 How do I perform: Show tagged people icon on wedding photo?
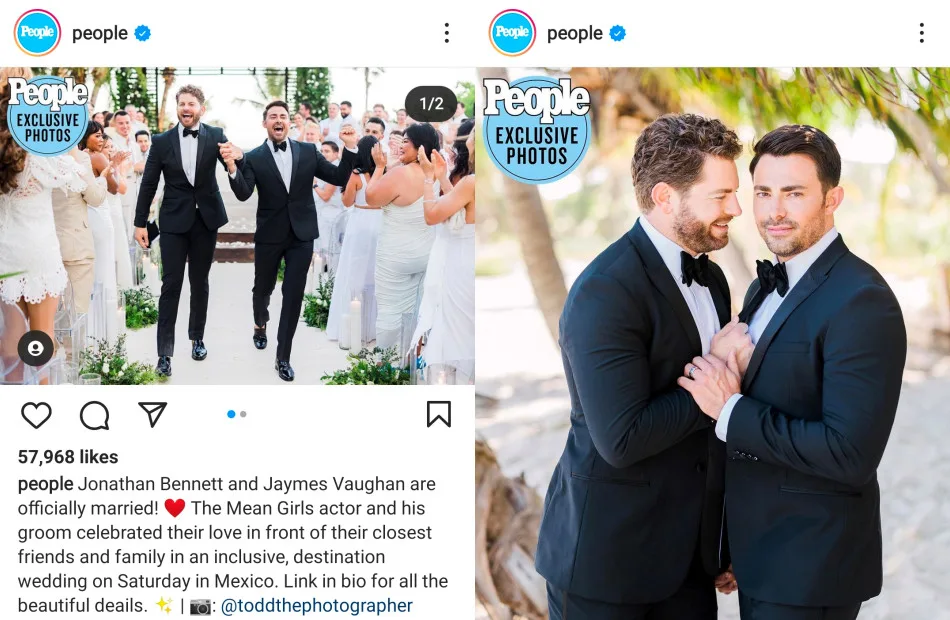pyautogui.click(x=36, y=348)
